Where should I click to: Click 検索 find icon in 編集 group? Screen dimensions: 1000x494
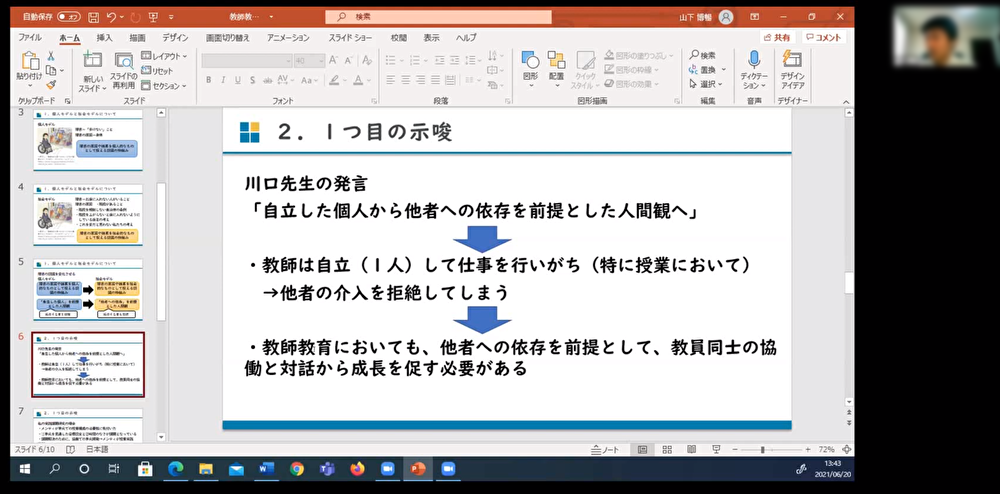click(x=702, y=55)
